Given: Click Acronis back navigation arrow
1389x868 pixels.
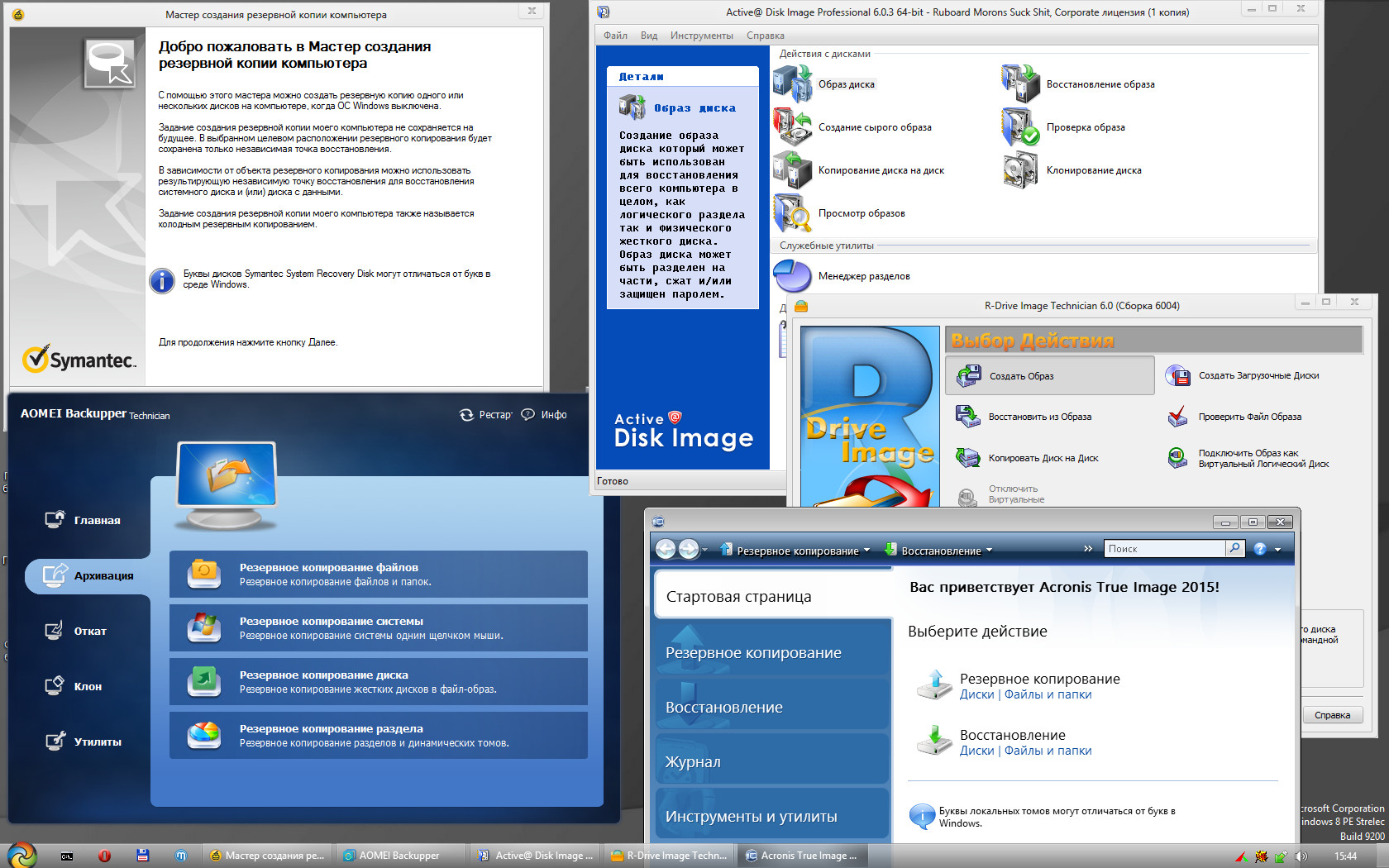Looking at the screenshot, I should coord(666,549).
